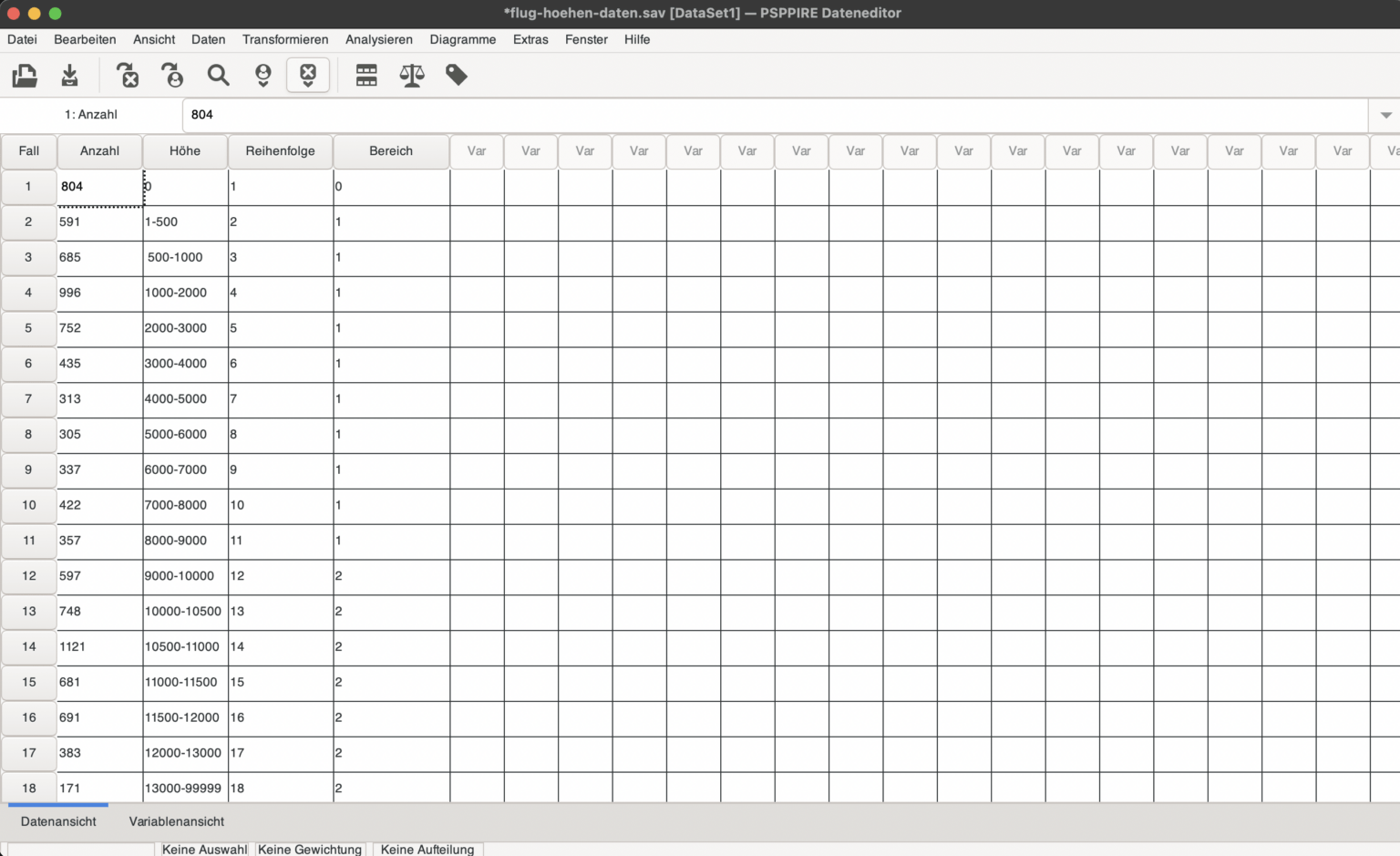Open Split File via the grid icon
Screen dimensions: 1400x856
[x=366, y=76]
